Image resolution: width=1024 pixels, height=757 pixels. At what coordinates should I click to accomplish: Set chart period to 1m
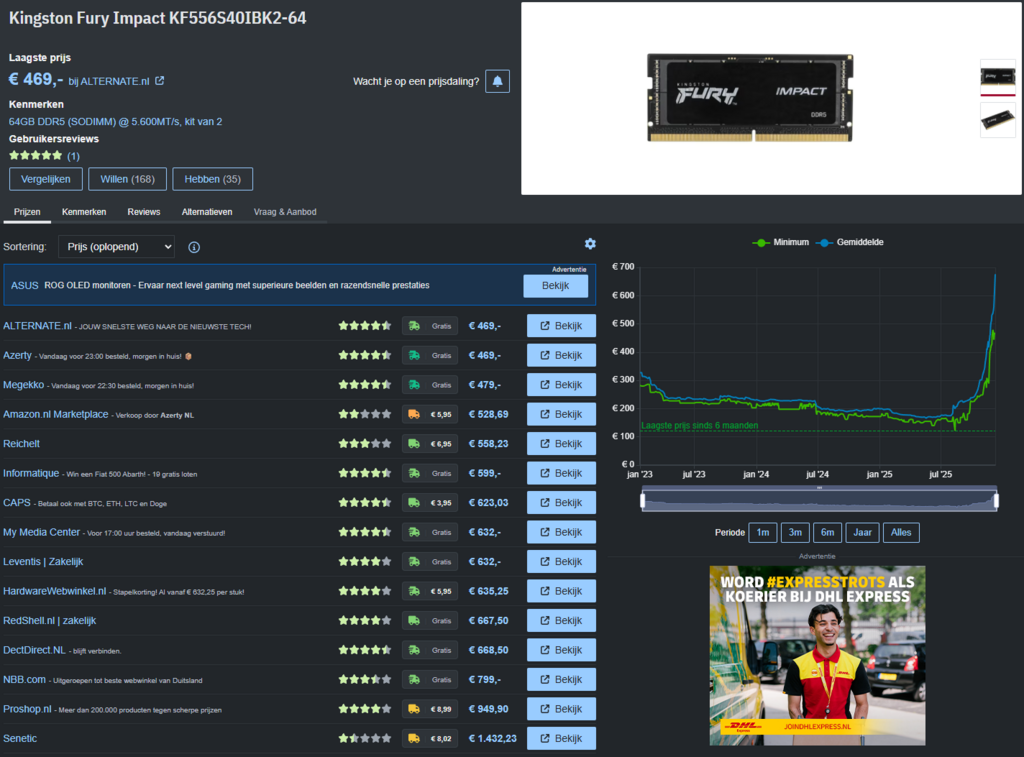click(763, 532)
